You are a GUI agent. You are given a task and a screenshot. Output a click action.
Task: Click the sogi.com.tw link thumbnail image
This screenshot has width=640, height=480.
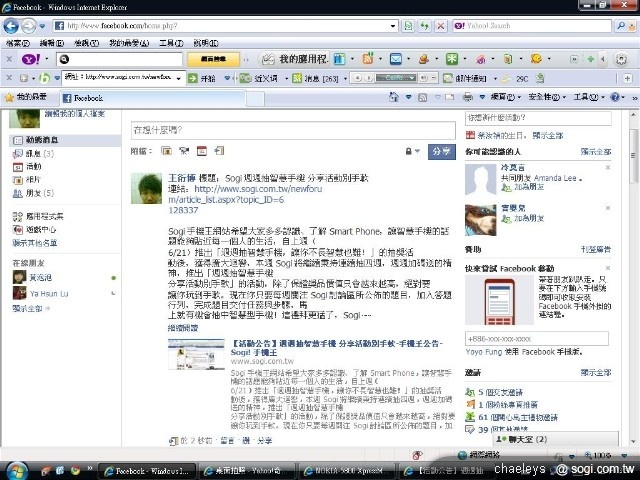point(196,354)
